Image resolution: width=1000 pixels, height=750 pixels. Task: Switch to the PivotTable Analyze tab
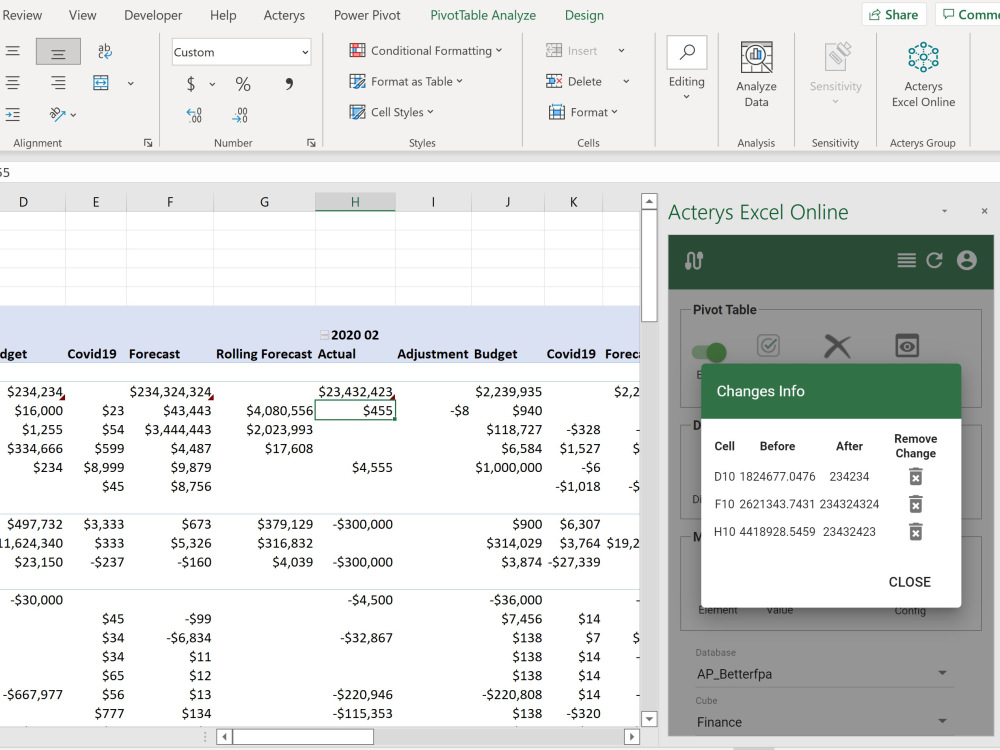pyautogui.click(x=483, y=15)
